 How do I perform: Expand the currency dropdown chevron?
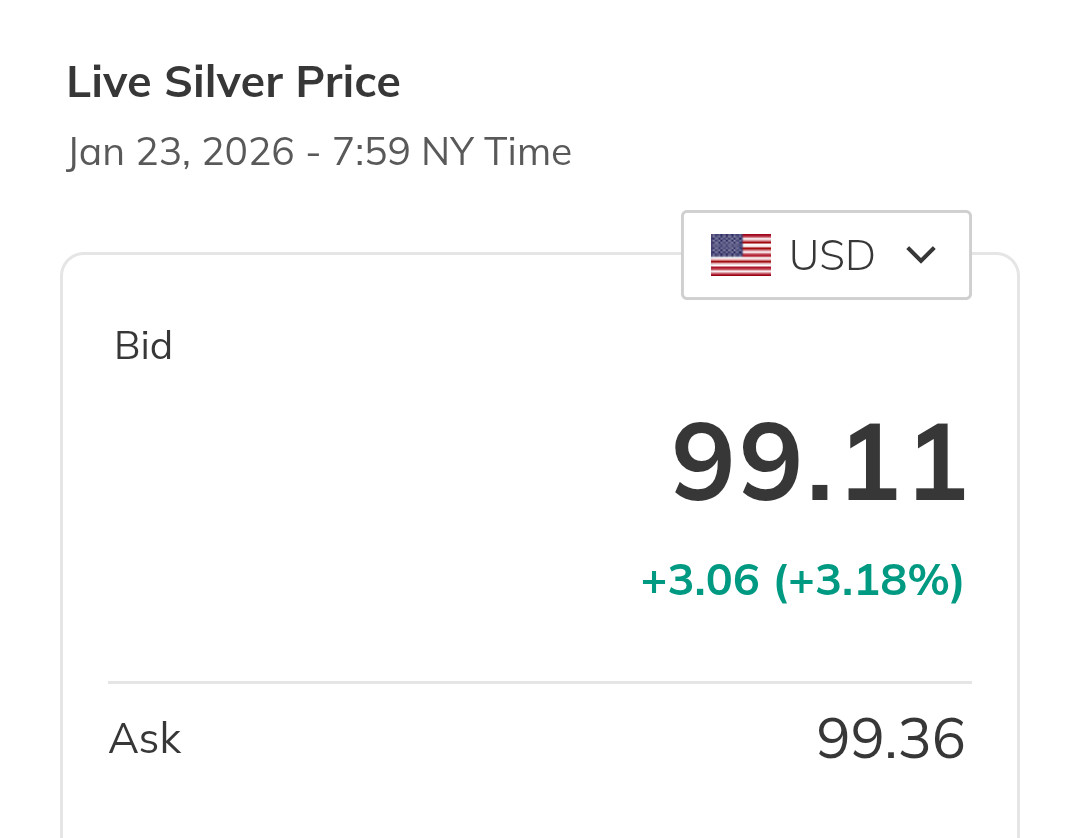920,255
